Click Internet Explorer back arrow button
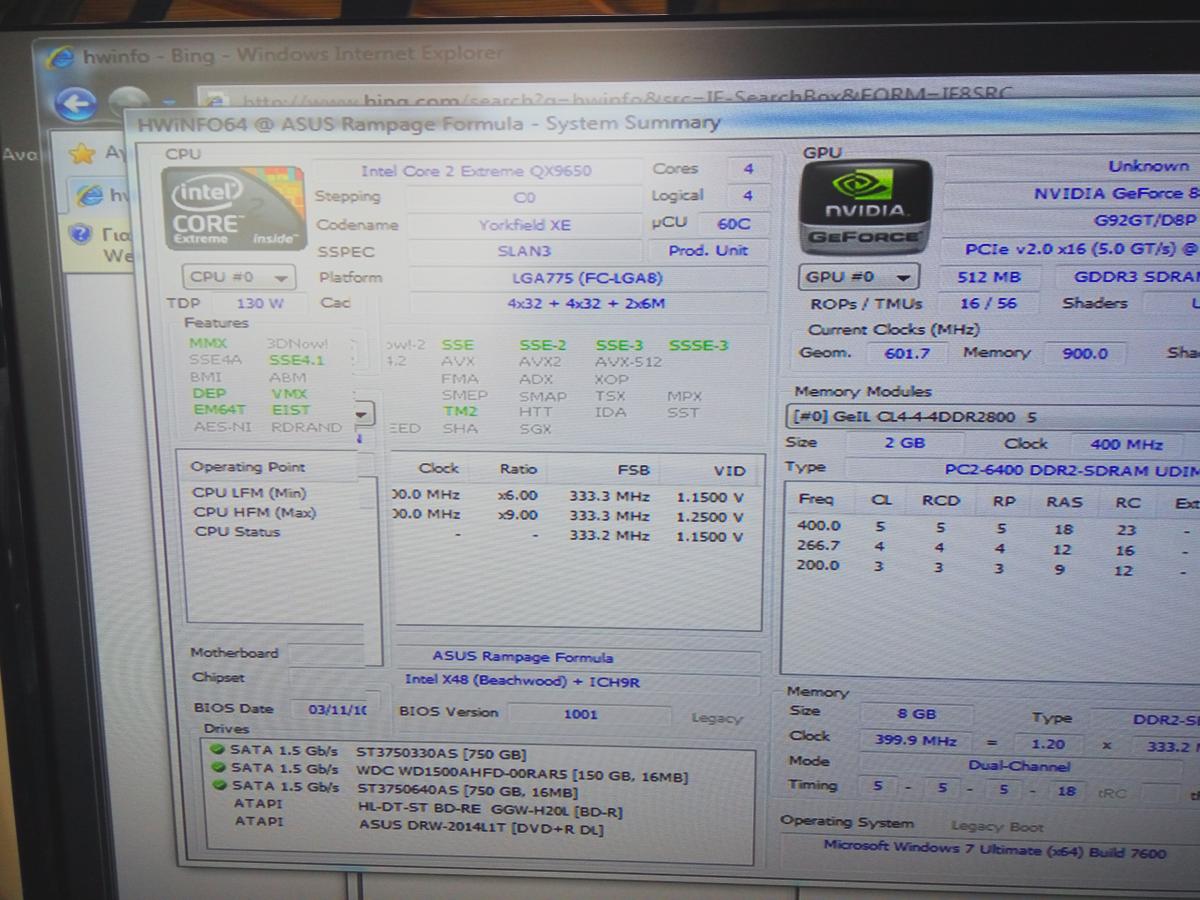The width and height of the screenshot is (1200, 900). (75, 102)
